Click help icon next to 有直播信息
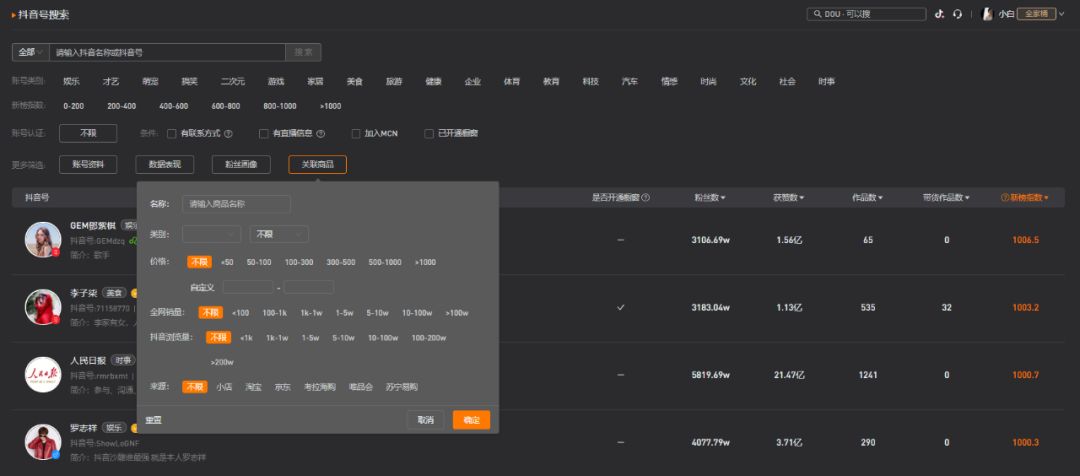1080x476 pixels. click(320, 134)
